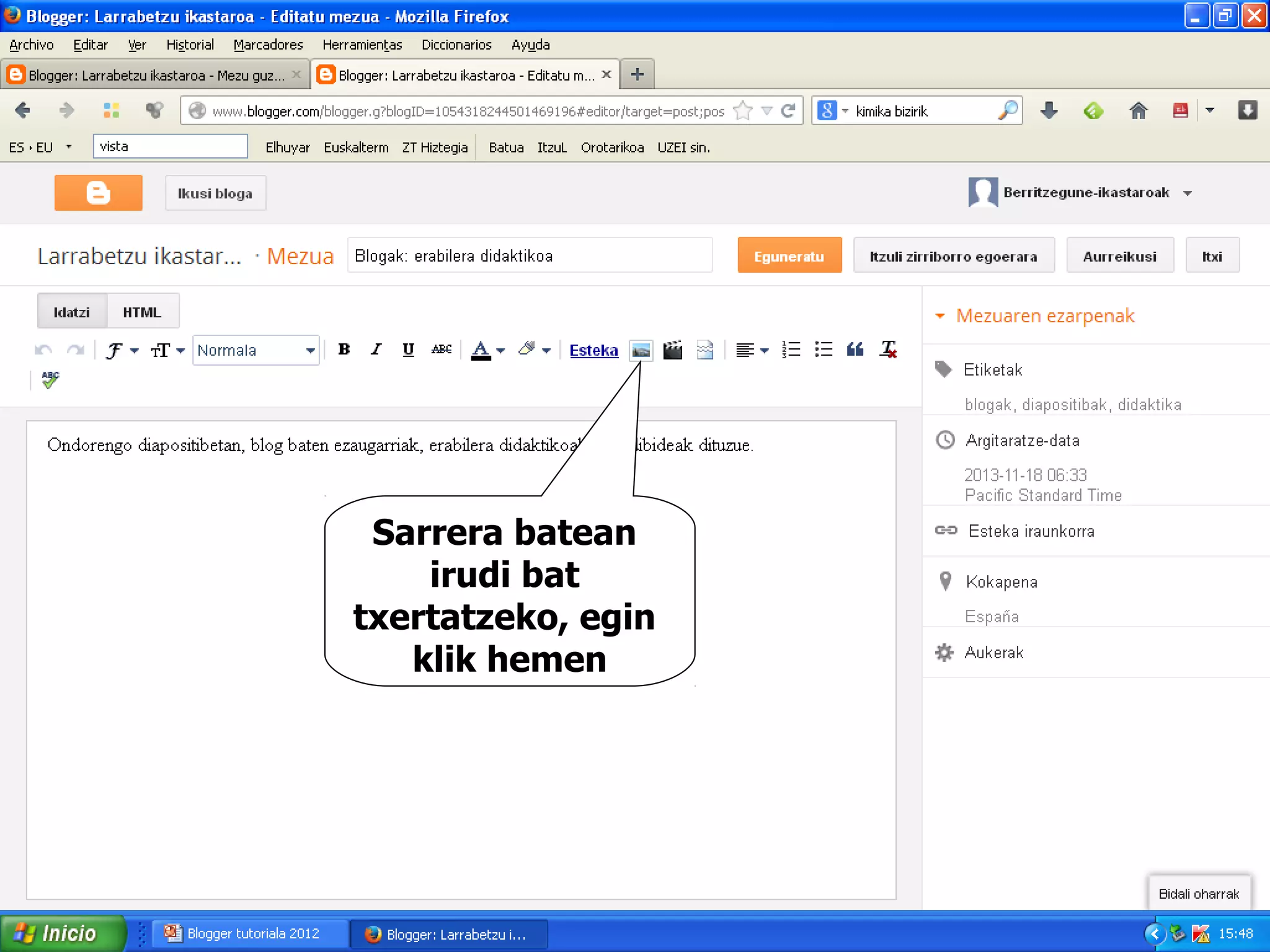Open the Elhuyar dictionary link
This screenshot has width=1270, height=952.
click(287, 148)
